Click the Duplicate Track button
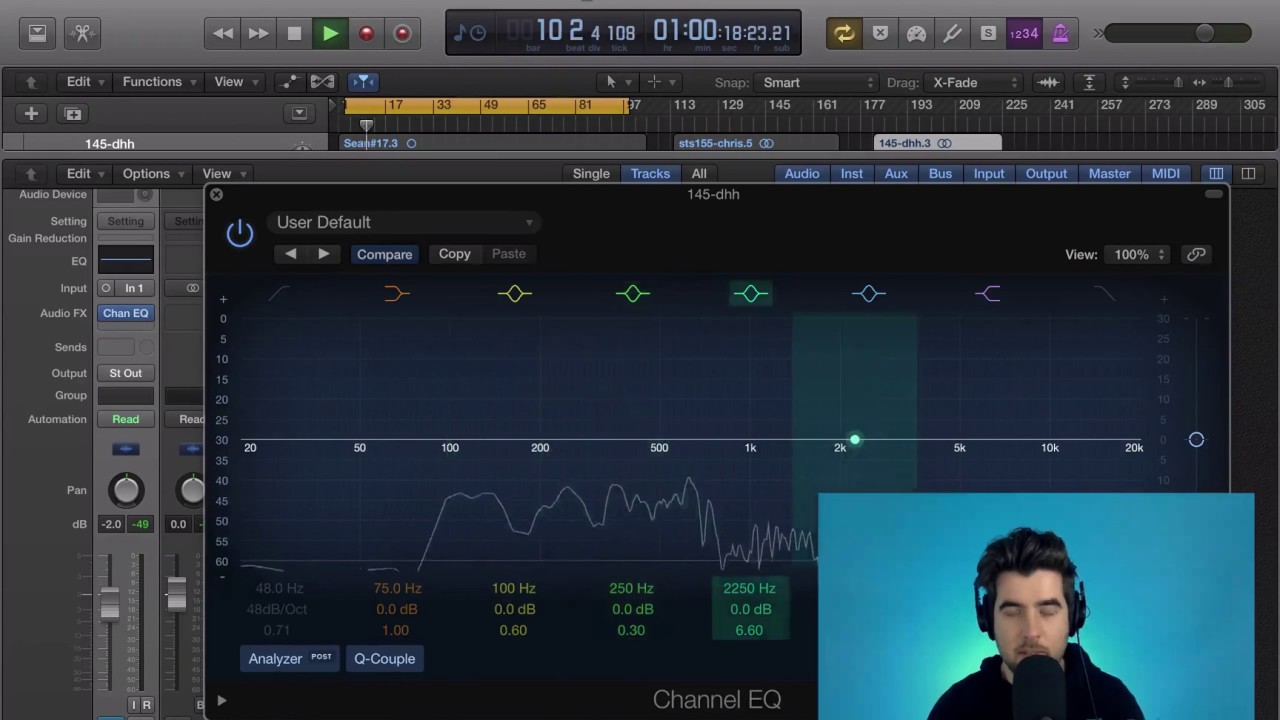Image resolution: width=1280 pixels, height=720 pixels. coord(73,114)
